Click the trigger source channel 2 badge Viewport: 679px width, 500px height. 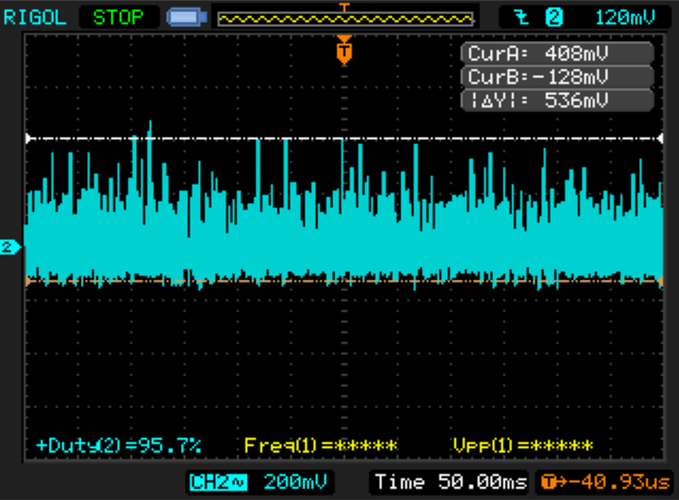pyautogui.click(x=554, y=17)
